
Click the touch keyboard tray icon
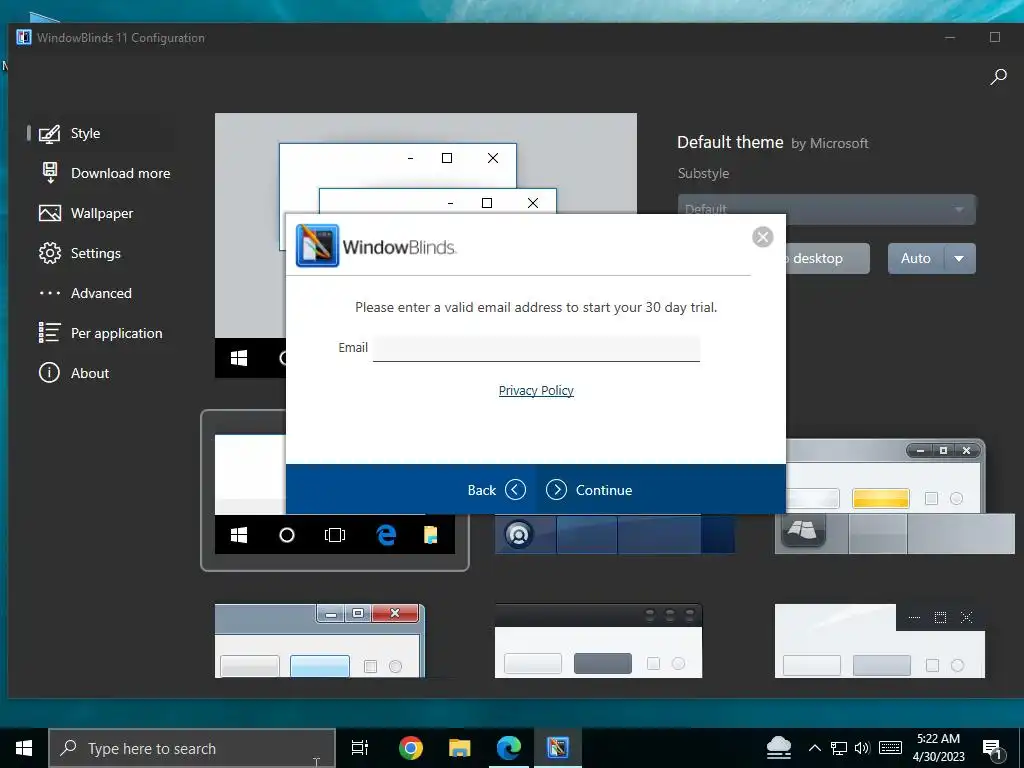pyautogui.click(x=890, y=748)
